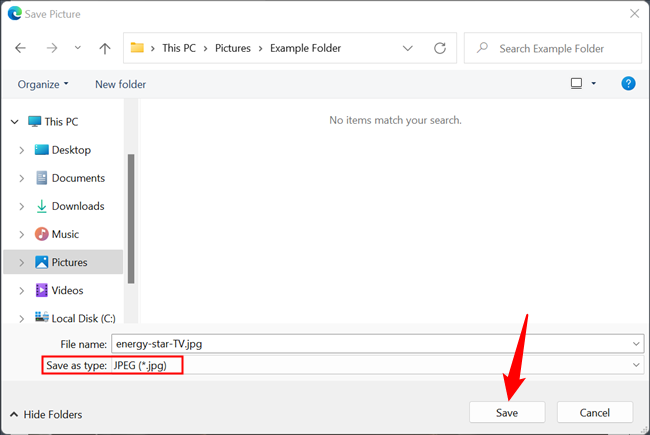Click the Videos icon in tree
Viewport: 650px width, 435px height.
[x=41, y=290]
